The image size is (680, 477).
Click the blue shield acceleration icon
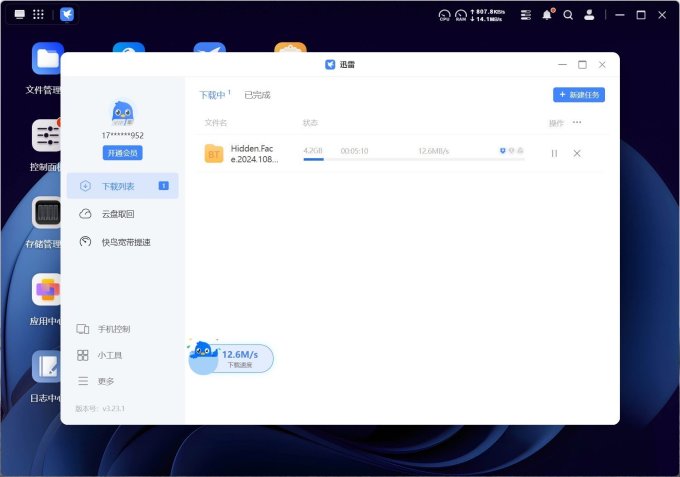(503, 150)
